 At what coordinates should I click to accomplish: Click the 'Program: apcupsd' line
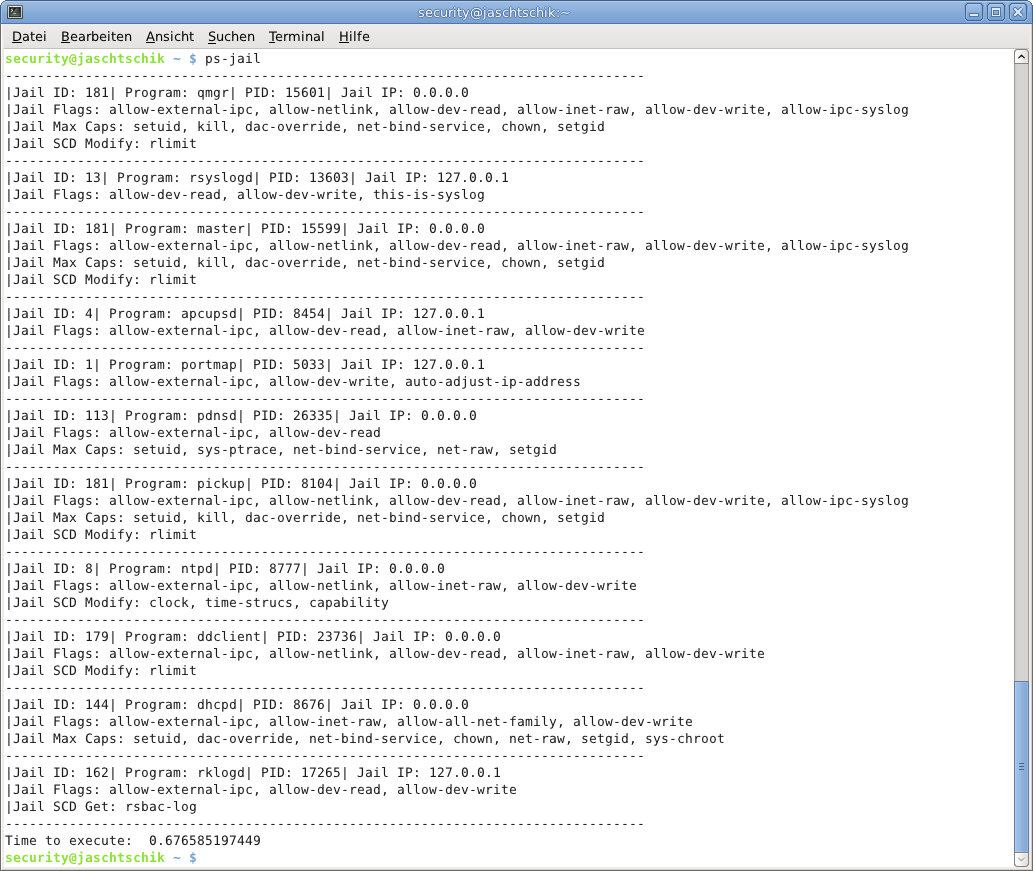tap(246, 314)
